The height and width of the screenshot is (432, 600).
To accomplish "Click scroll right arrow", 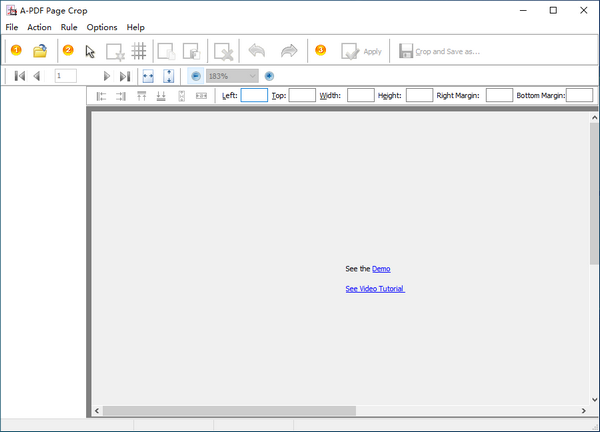I will tap(584, 411).
